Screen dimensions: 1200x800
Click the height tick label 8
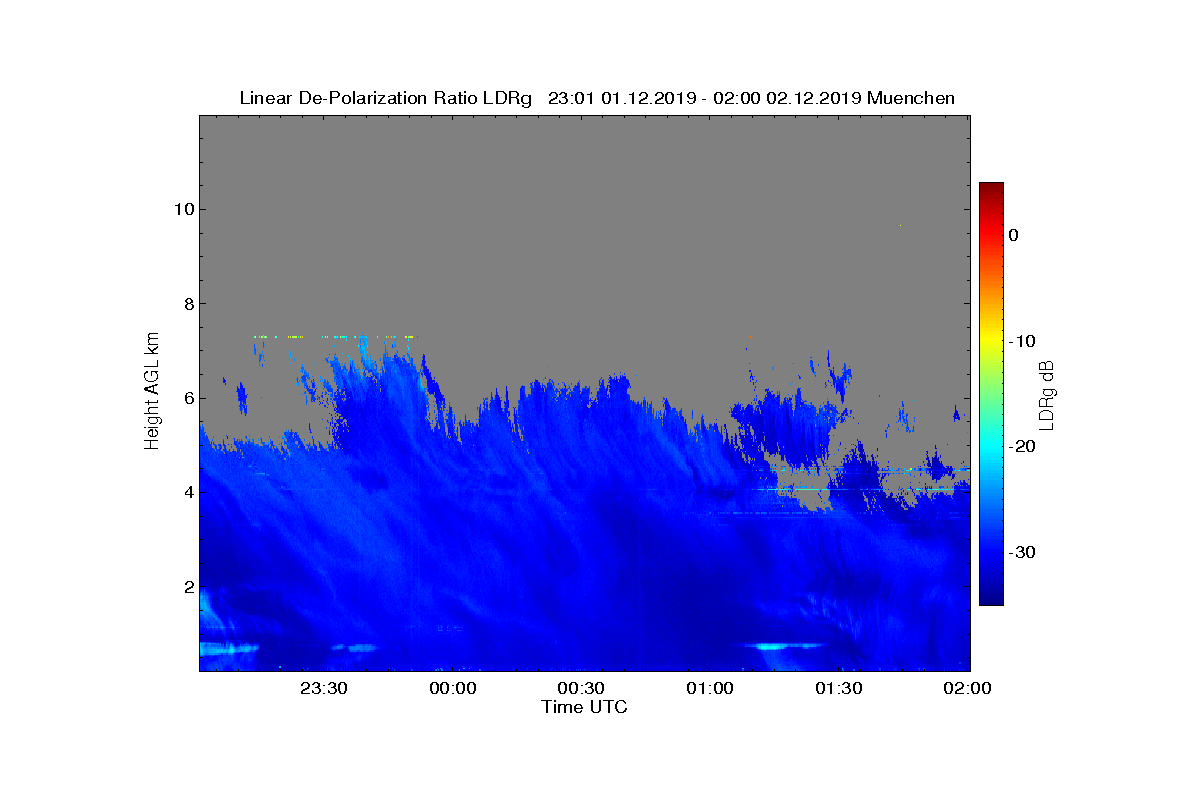(x=188, y=304)
